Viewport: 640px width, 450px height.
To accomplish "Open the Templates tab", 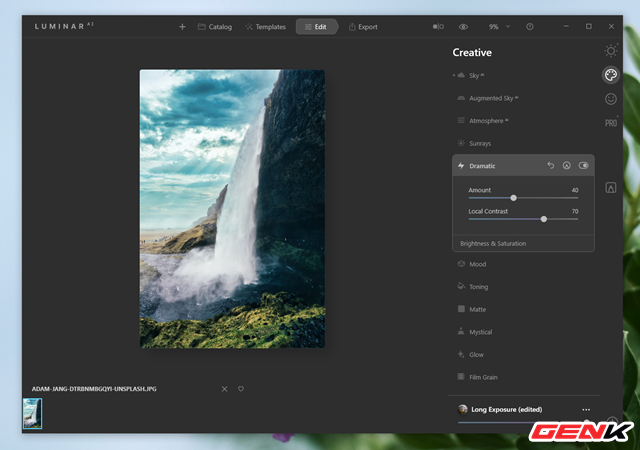I will pos(266,27).
